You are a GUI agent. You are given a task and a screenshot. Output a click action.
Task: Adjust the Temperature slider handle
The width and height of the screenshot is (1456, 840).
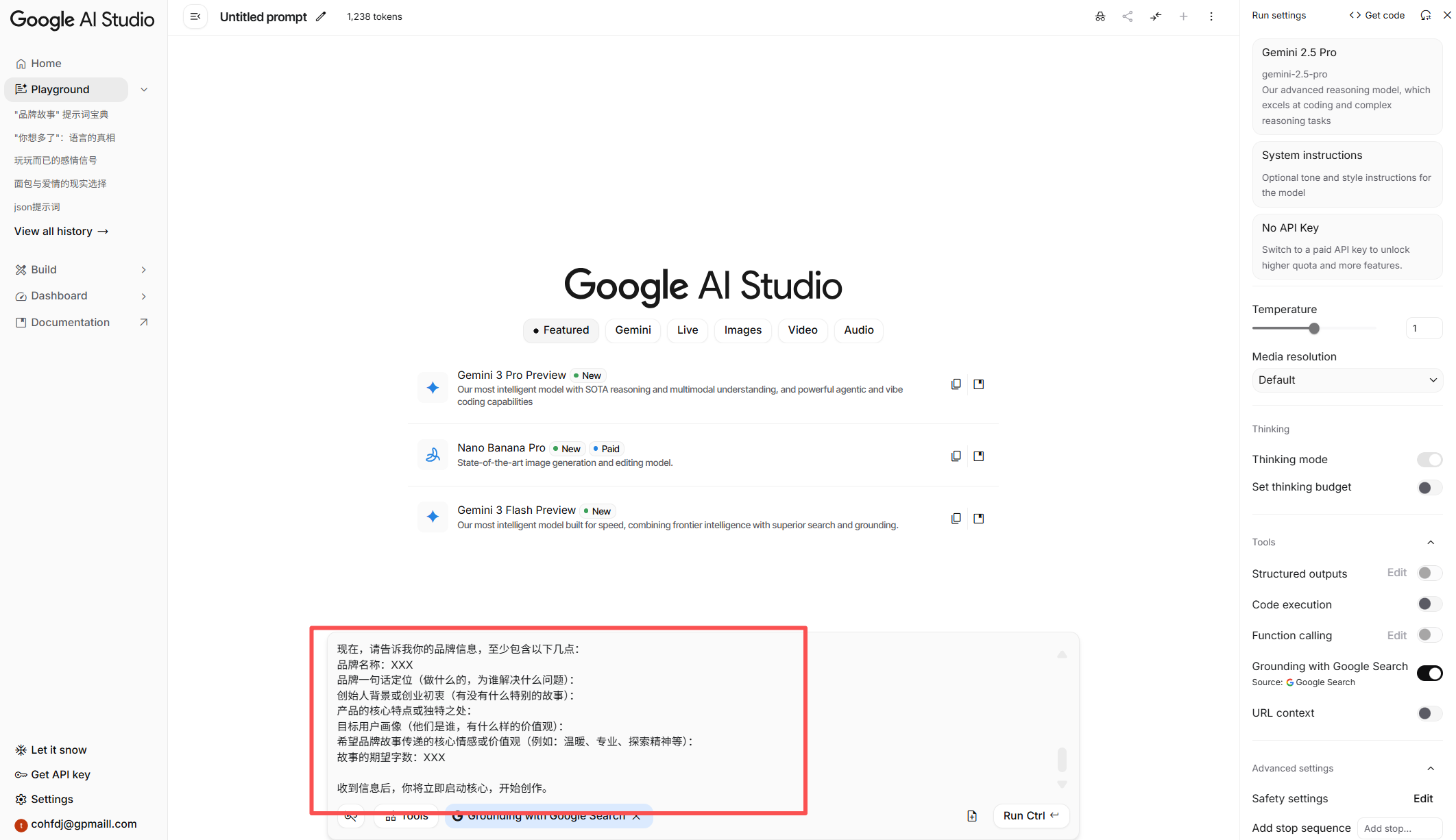[1313, 329]
